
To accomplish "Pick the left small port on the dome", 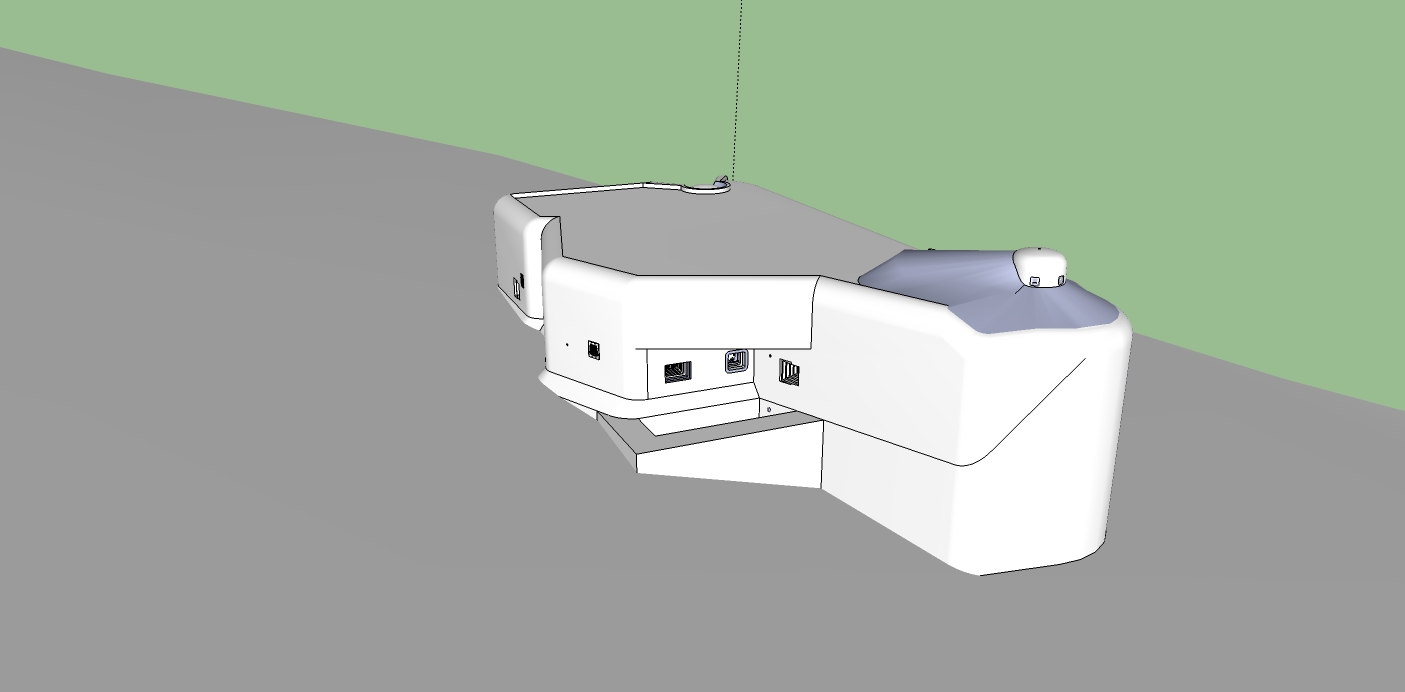I will [1036, 281].
